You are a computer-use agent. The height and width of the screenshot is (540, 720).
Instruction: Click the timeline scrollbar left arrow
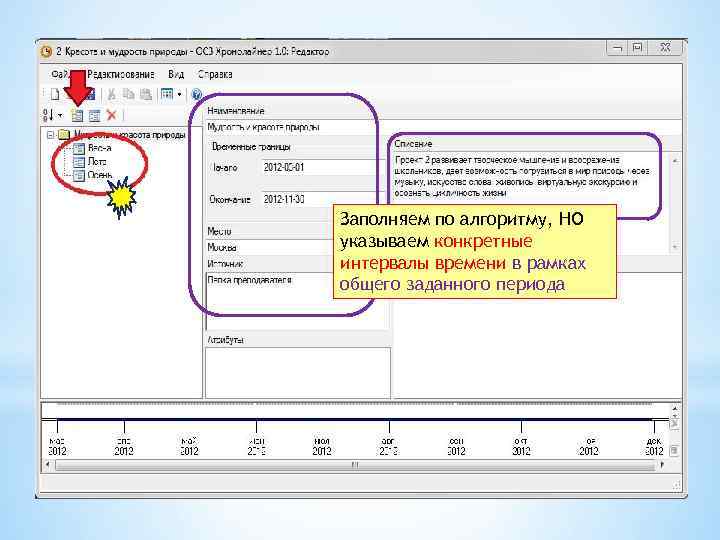[x=47, y=465]
